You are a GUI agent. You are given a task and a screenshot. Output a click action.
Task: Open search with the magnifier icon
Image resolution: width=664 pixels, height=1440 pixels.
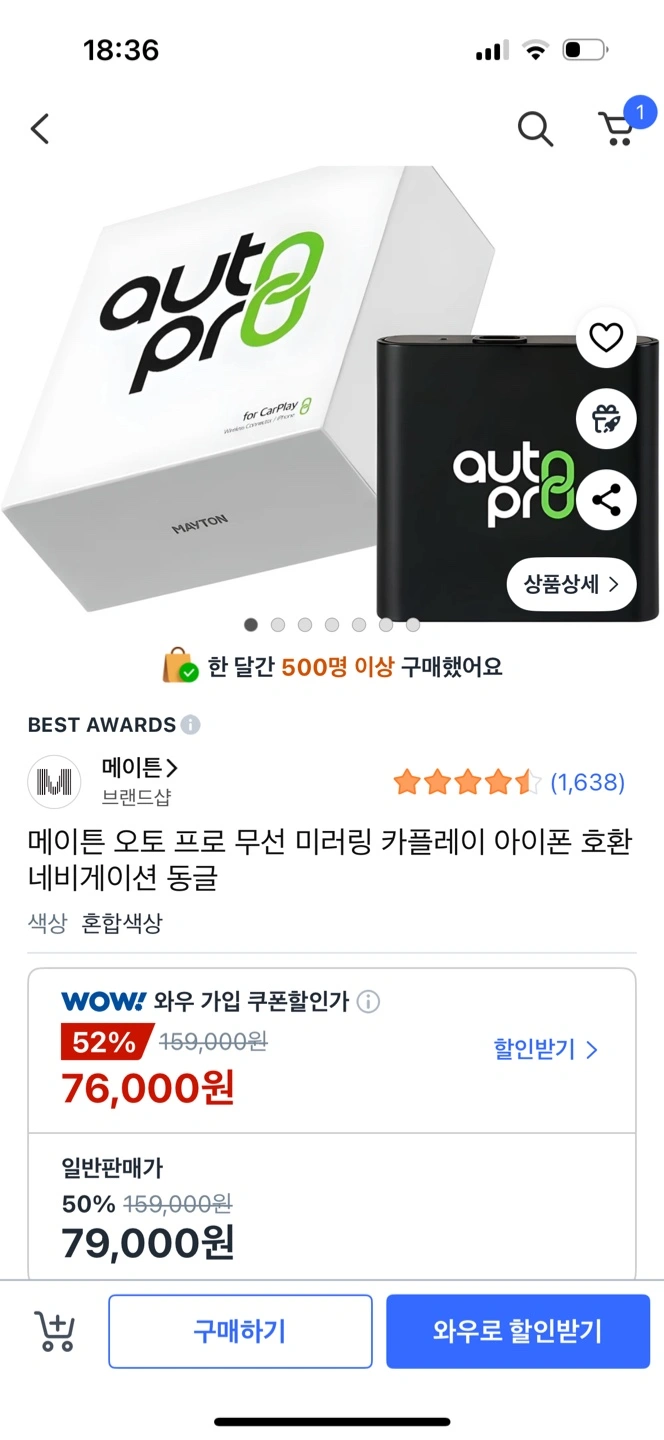(535, 129)
